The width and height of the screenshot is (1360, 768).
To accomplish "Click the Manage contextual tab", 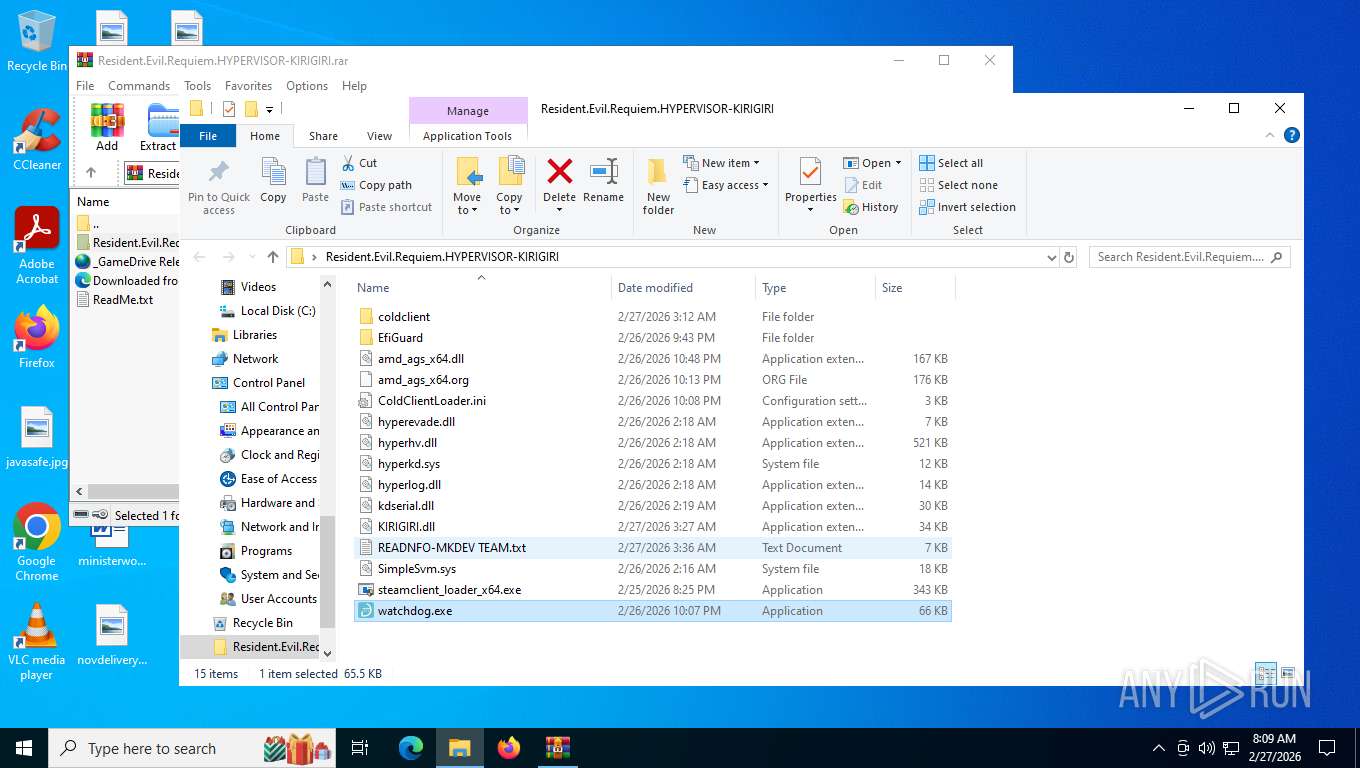I will tap(468, 111).
